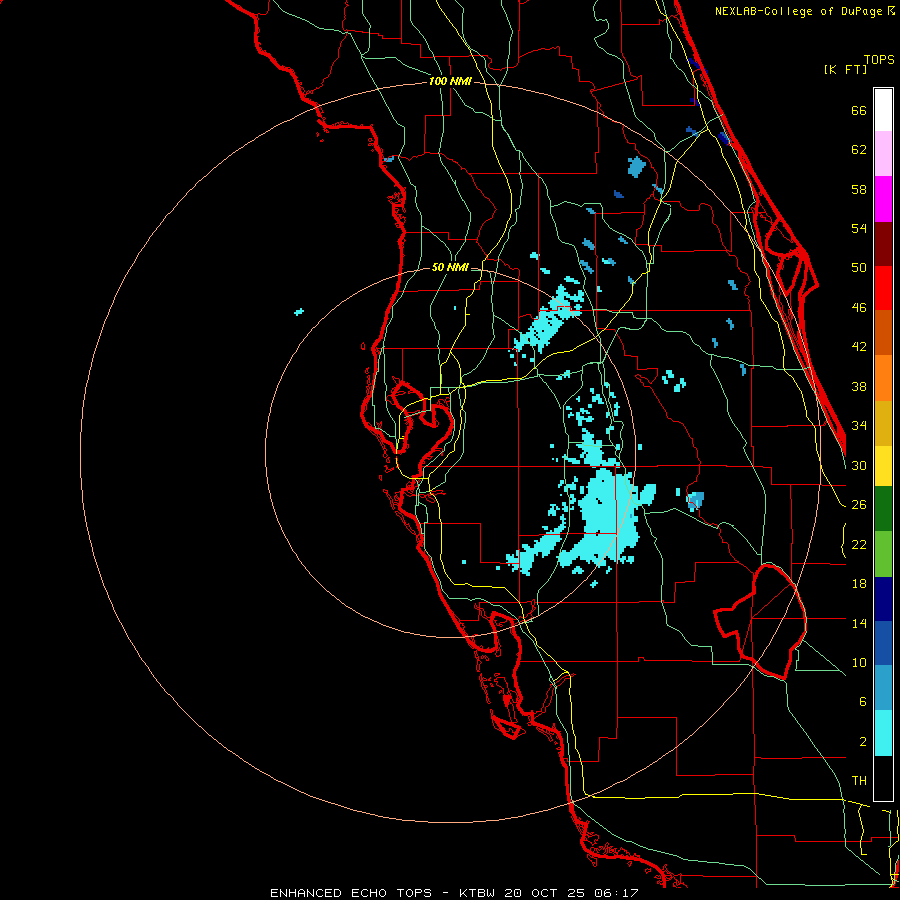Click the '38' legend value
The image size is (900, 900).
coord(859,386)
